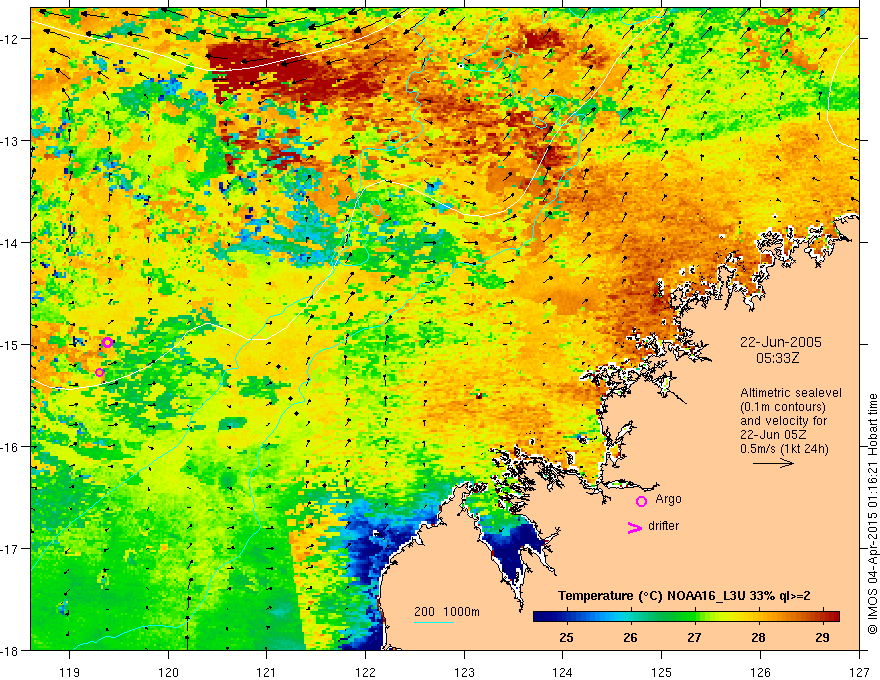Click the 'drifter' legend label
880x680 pixels.
[x=663, y=526]
